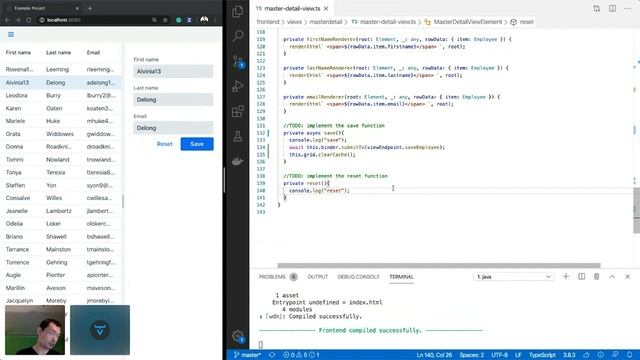Click the 'frontend' breadcrumb
This screenshot has width=640, height=360.
(x=268, y=22)
